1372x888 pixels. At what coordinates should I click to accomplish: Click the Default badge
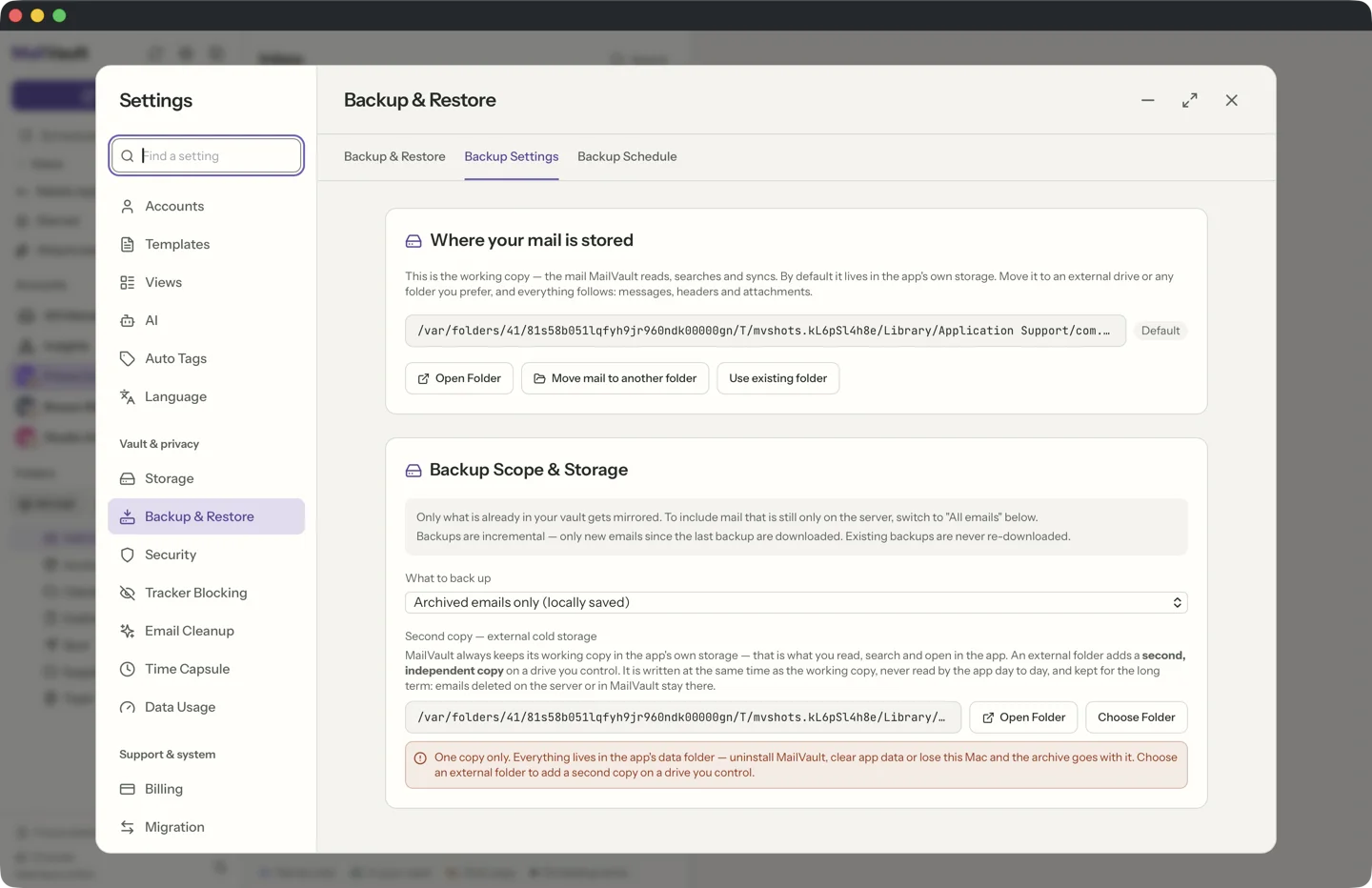[1160, 331]
